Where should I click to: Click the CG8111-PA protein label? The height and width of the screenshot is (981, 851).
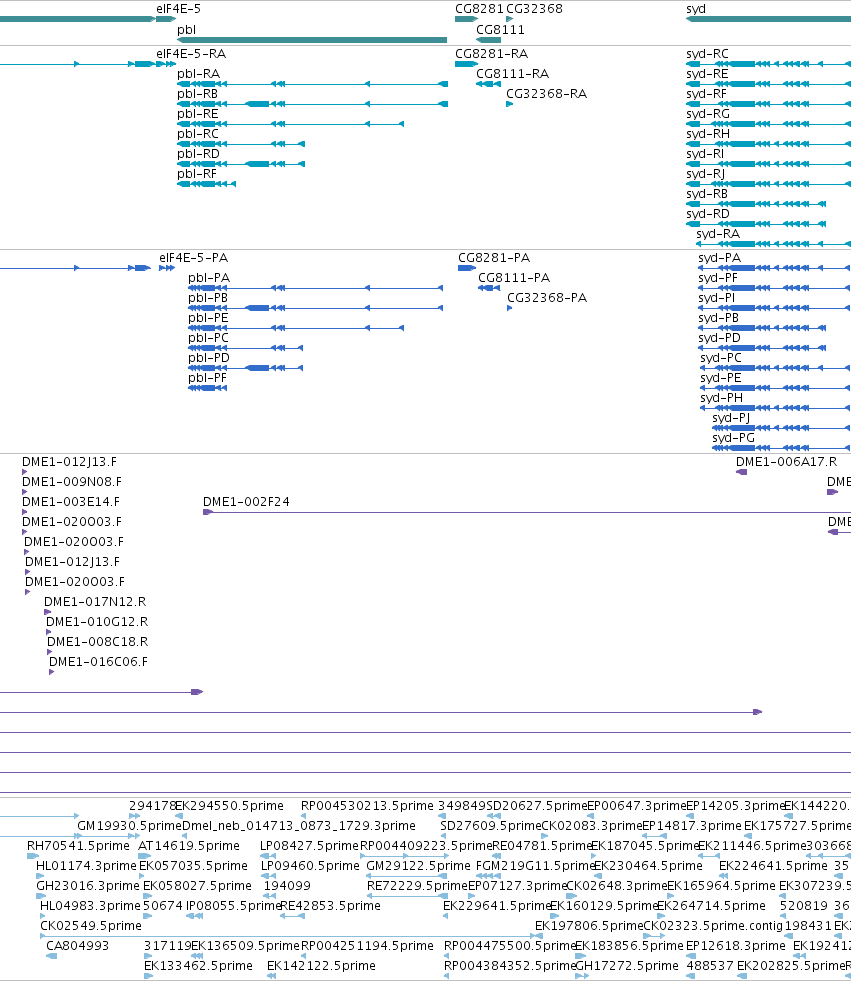(x=514, y=278)
